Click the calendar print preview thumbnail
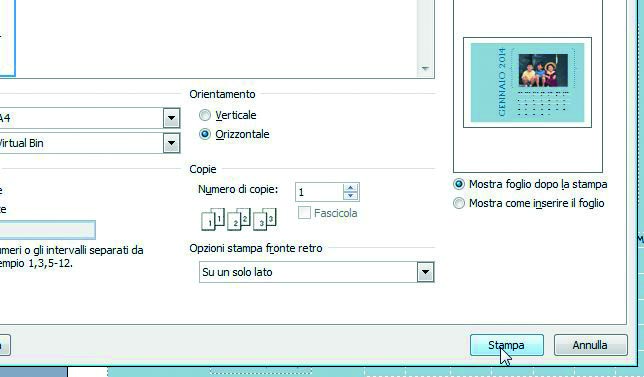This screenshot has height=377, width=644. [527, 83]
